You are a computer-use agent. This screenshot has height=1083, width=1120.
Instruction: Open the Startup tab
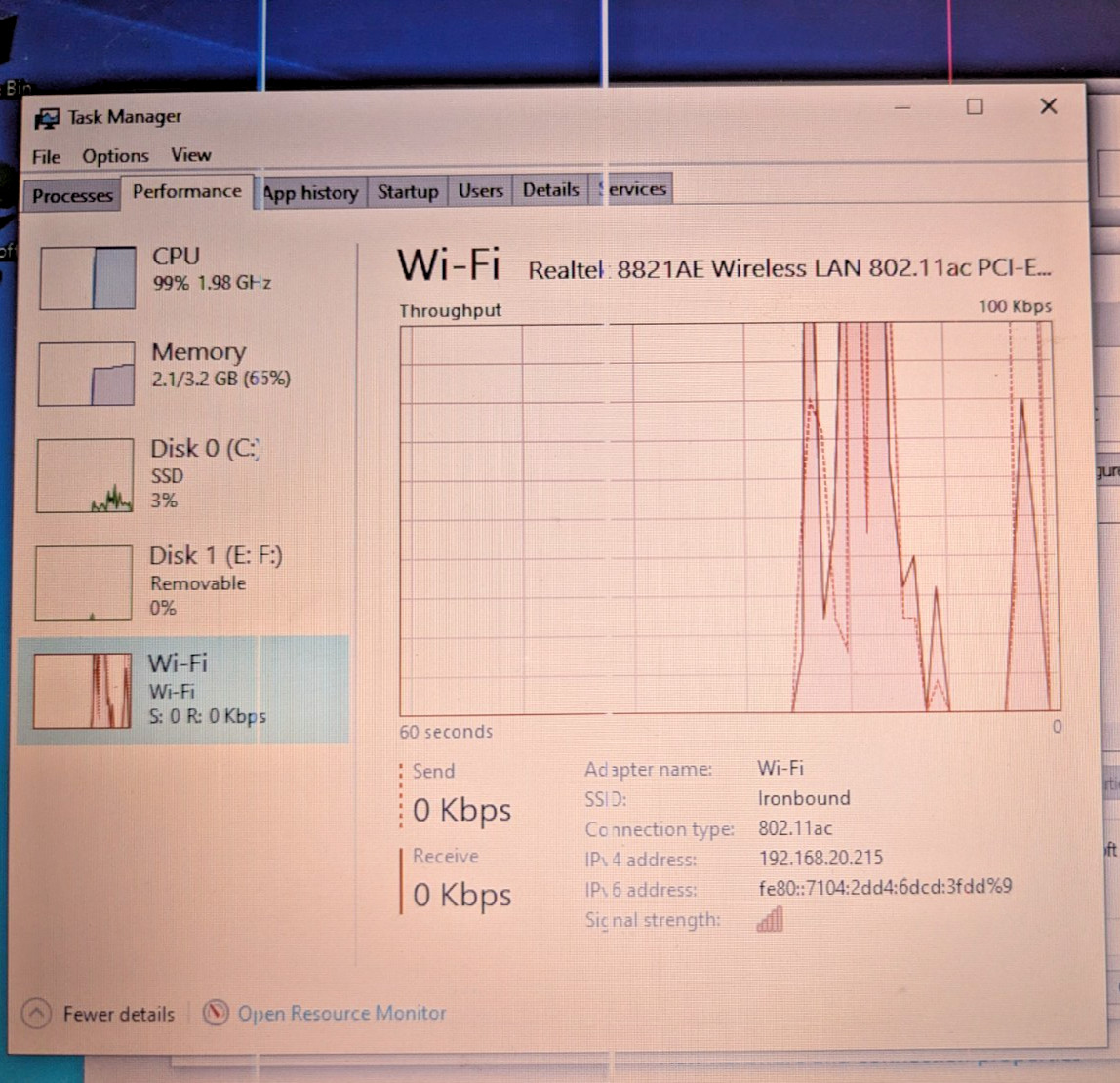click(x=408, y=191)
